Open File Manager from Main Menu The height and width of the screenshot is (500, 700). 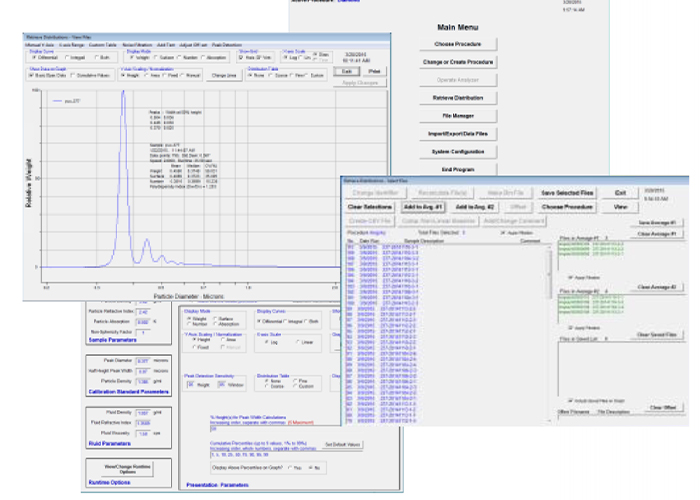(x=458, y=116)
